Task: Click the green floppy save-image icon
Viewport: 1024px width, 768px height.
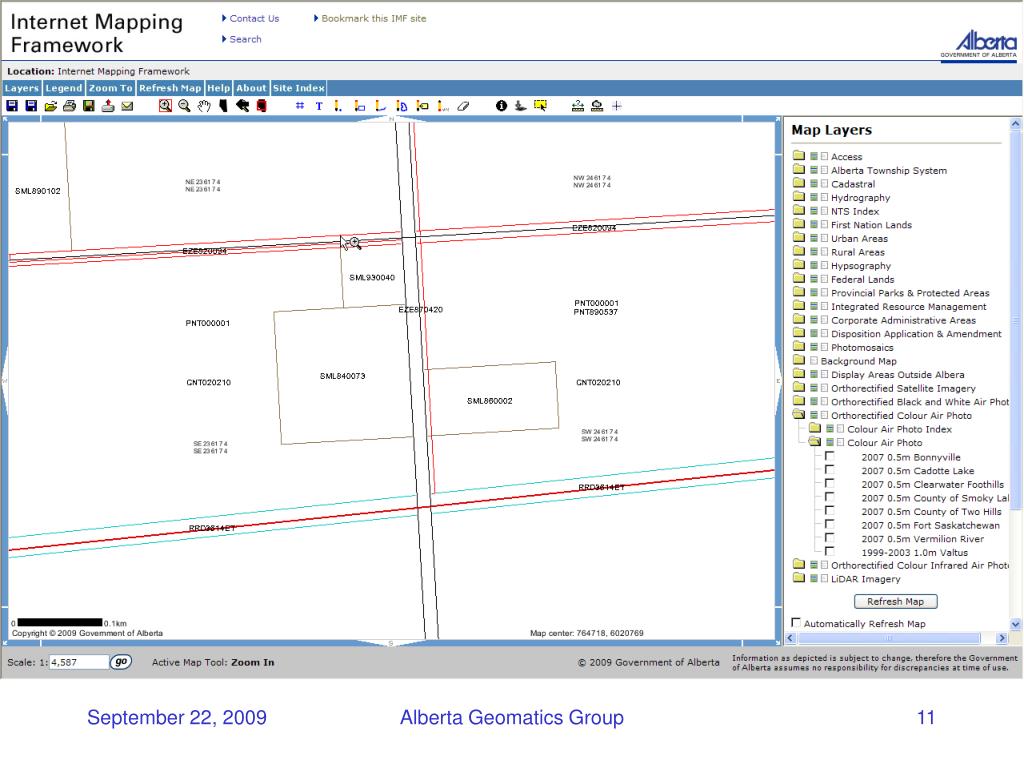Action: pos(89,106)
